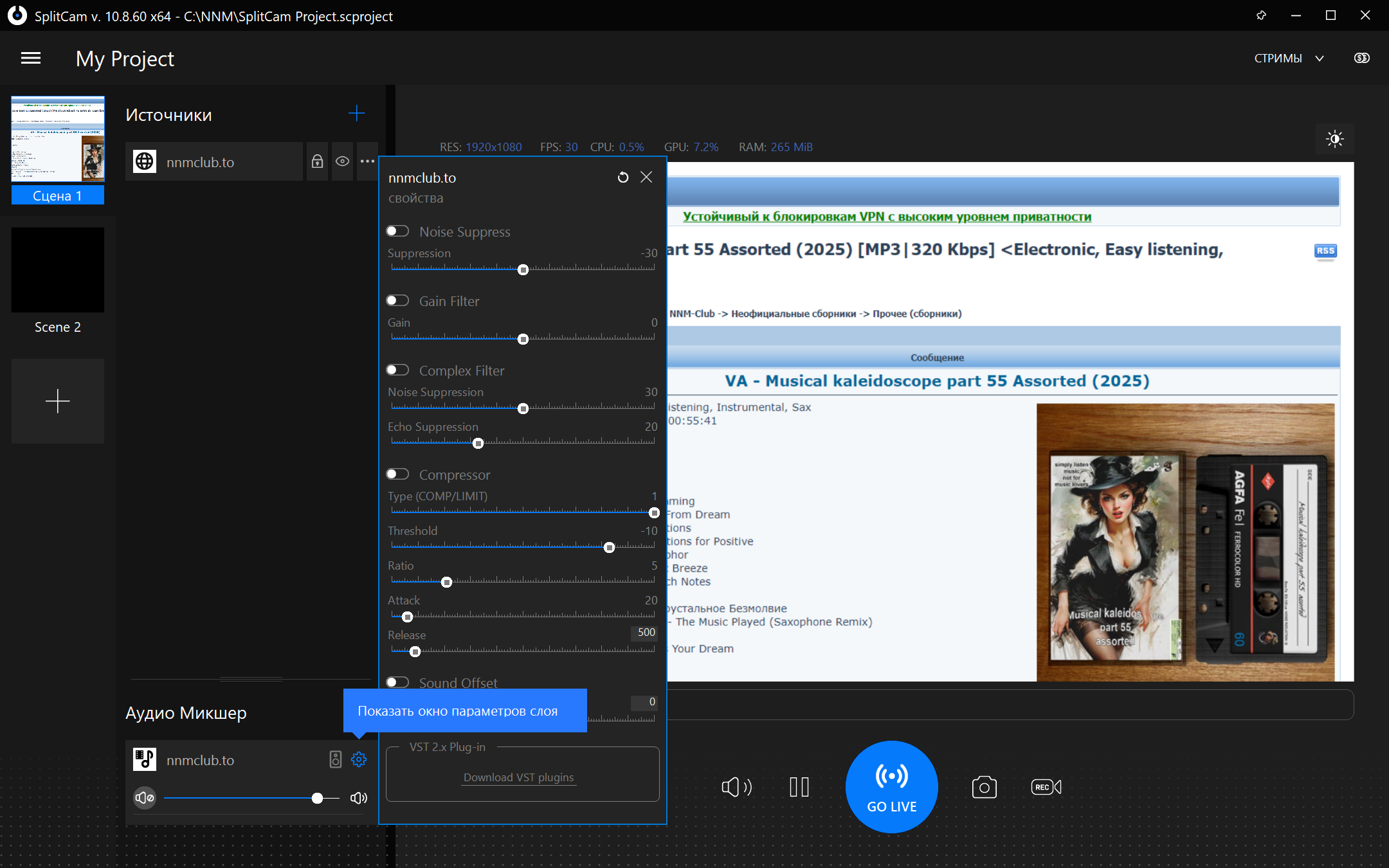Viewport: 1389px width, 868px height.
Task: Open Download VST plugins link
Action: point(518,777)
